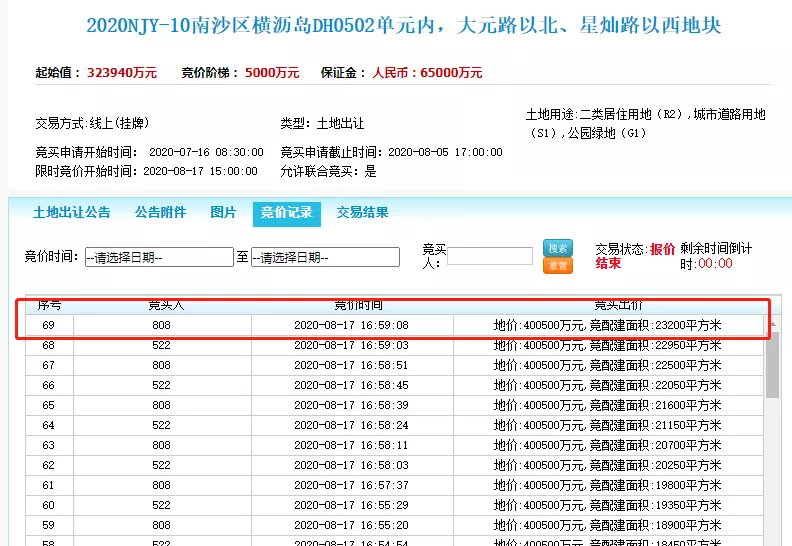Click the 2020NJY-10 land parcel title

point(403,25)
